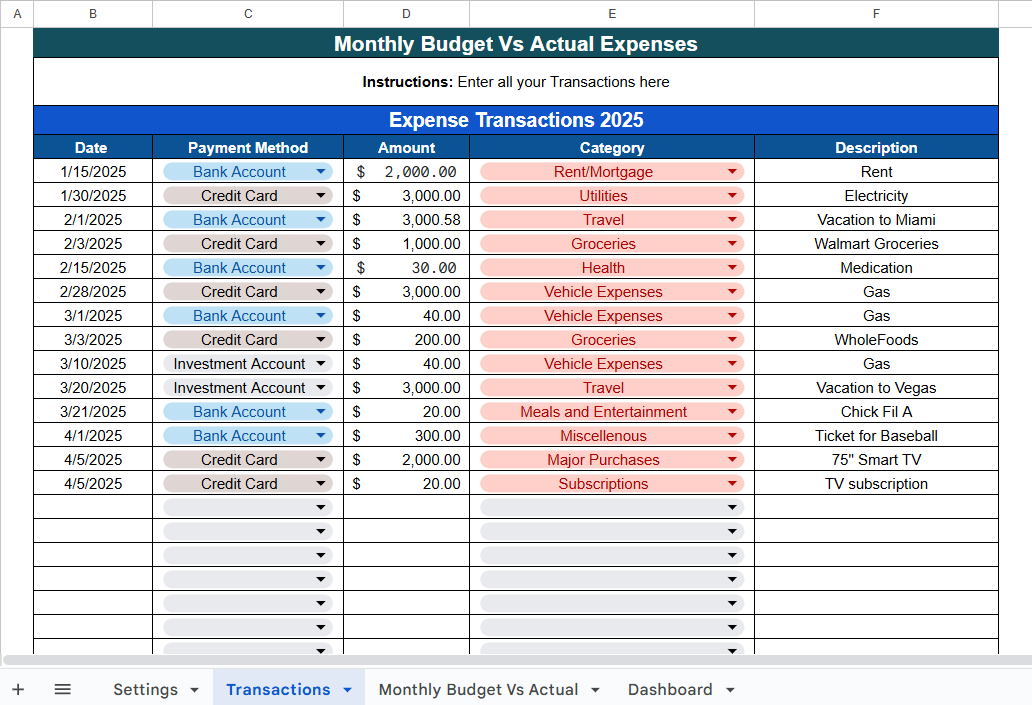Open the Investment Account dropdown for Vacation to Vegas
This screenshot has height=705, width=1032.
click(322, 387)
